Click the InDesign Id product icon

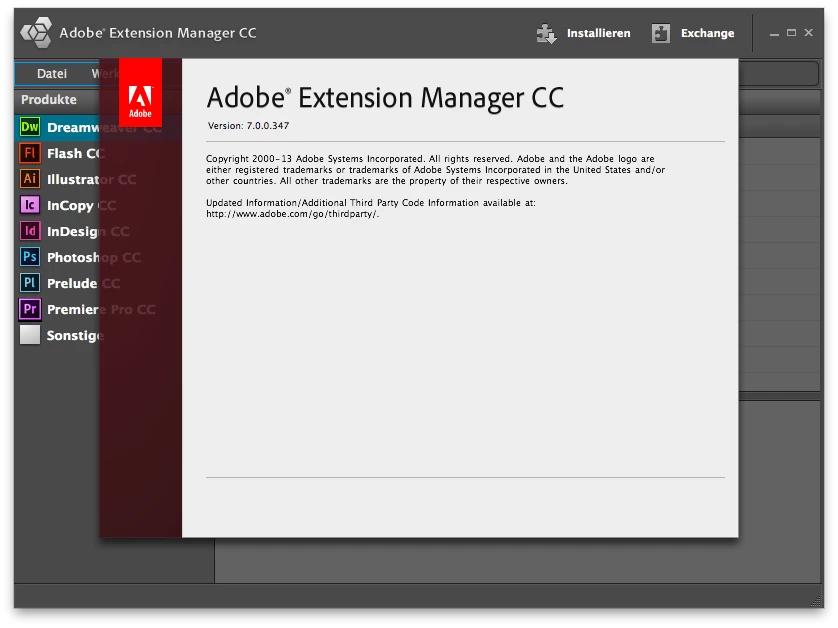pyautogui.click(x=30, y=231)
